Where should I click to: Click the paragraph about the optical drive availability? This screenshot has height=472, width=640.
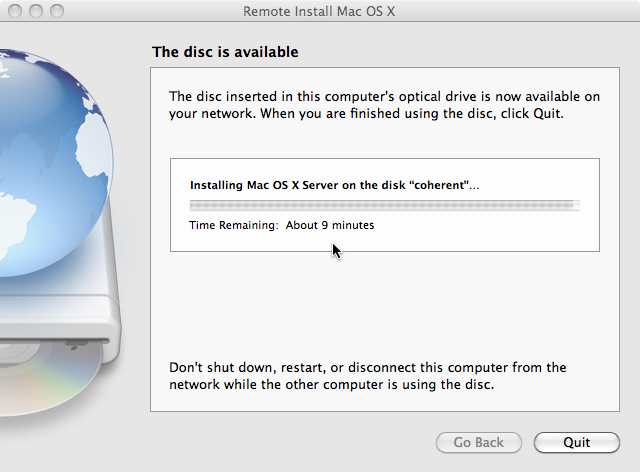[x=384, y=105]
